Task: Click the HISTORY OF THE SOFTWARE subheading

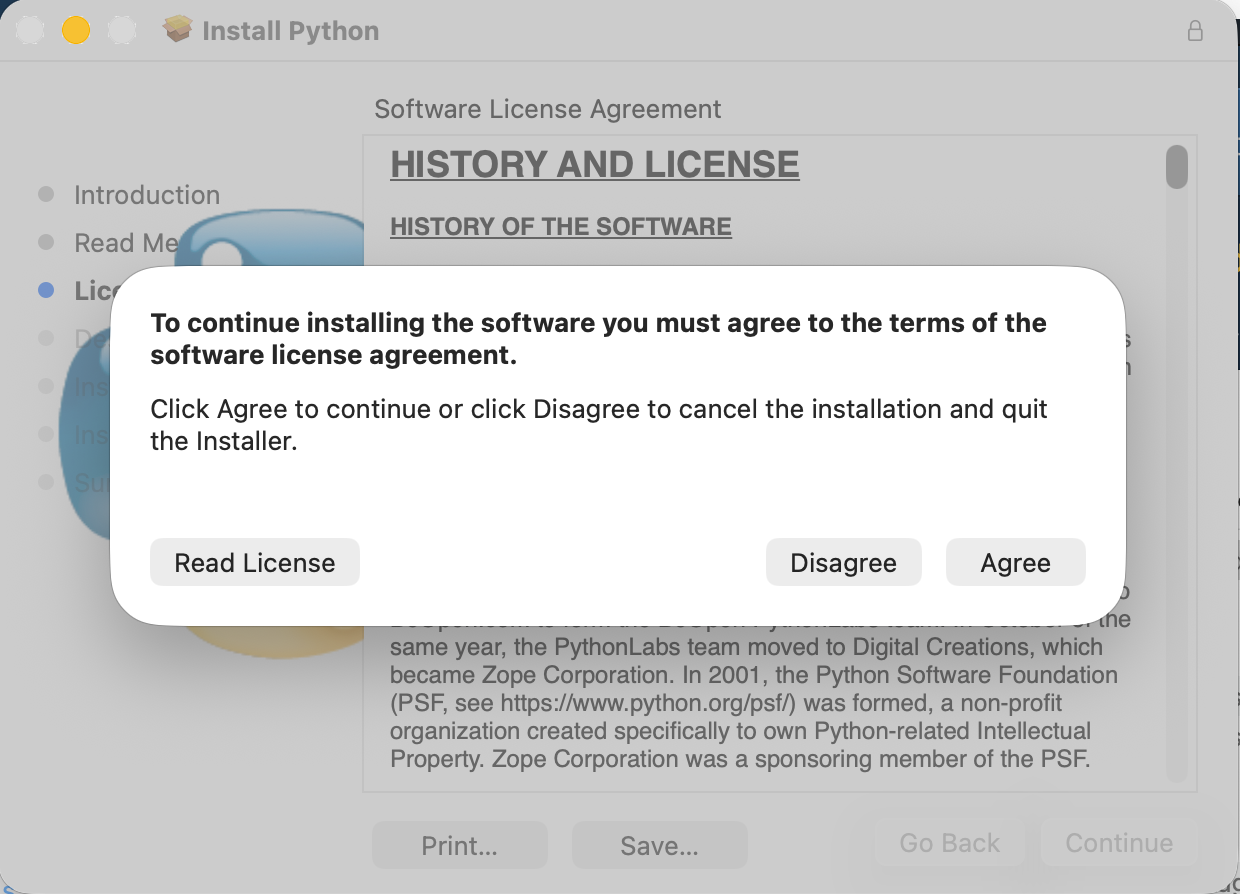Action: pos(561,227)
